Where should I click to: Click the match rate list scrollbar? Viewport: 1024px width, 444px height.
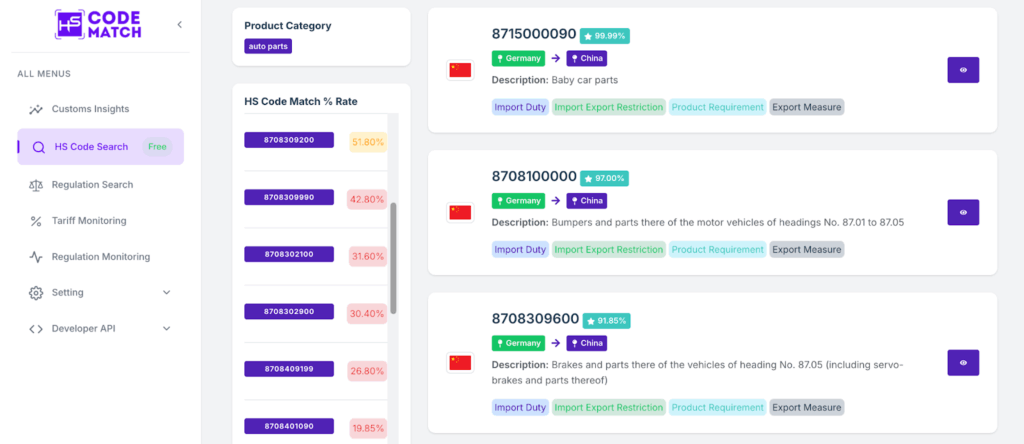pyautogui.click(x=393, y=258)
